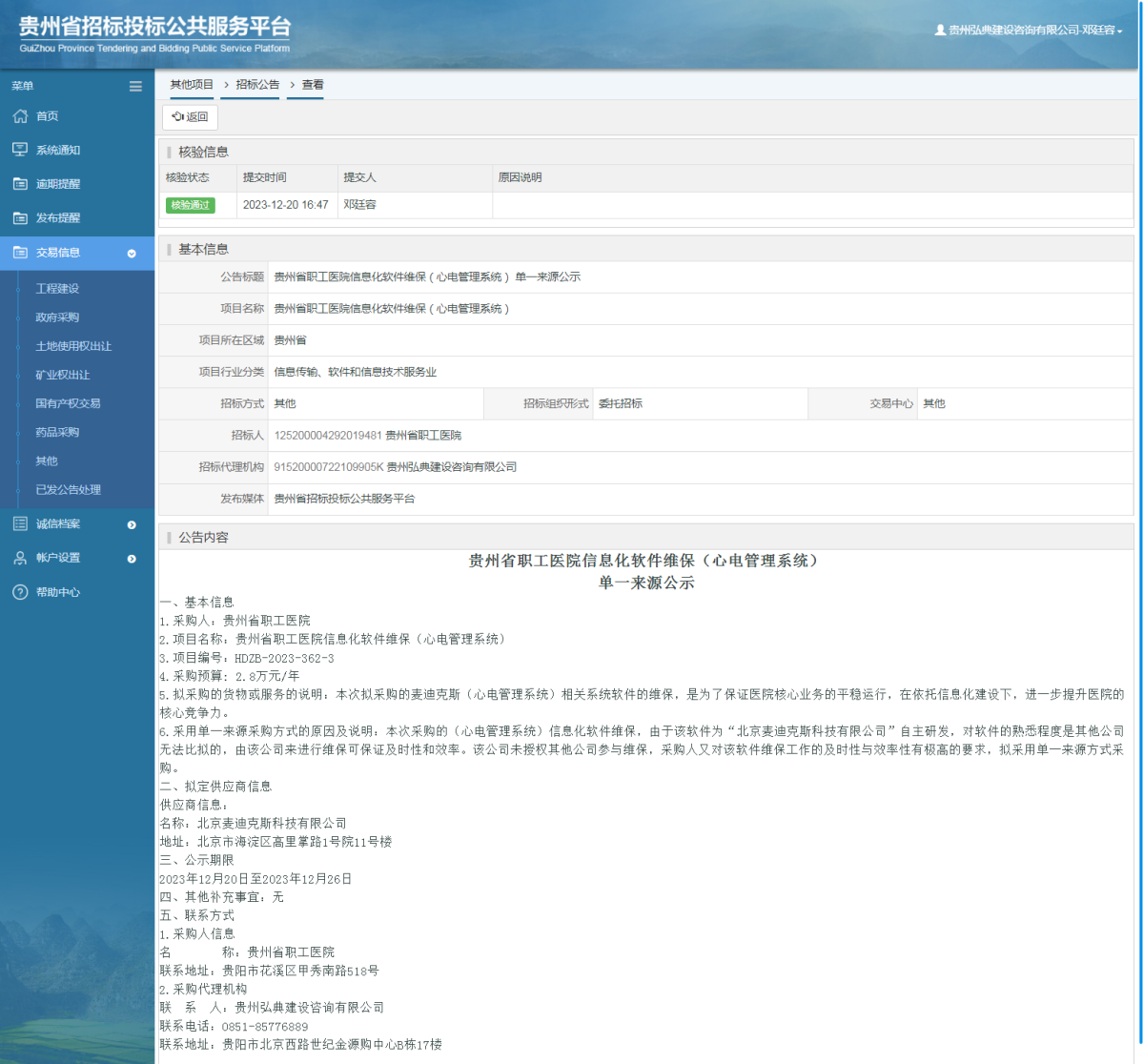Click the home icon beside 首页

tap(20, 116)
